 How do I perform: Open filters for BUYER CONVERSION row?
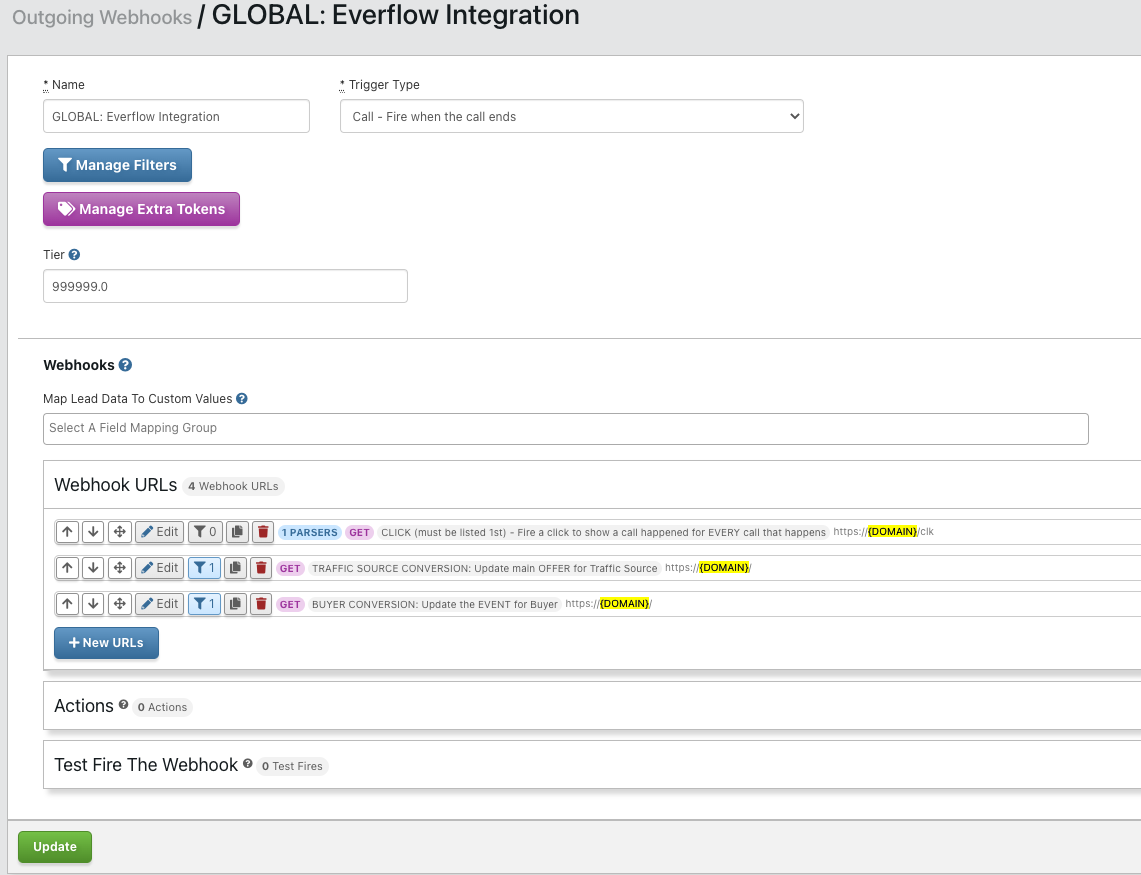(204, 604)
